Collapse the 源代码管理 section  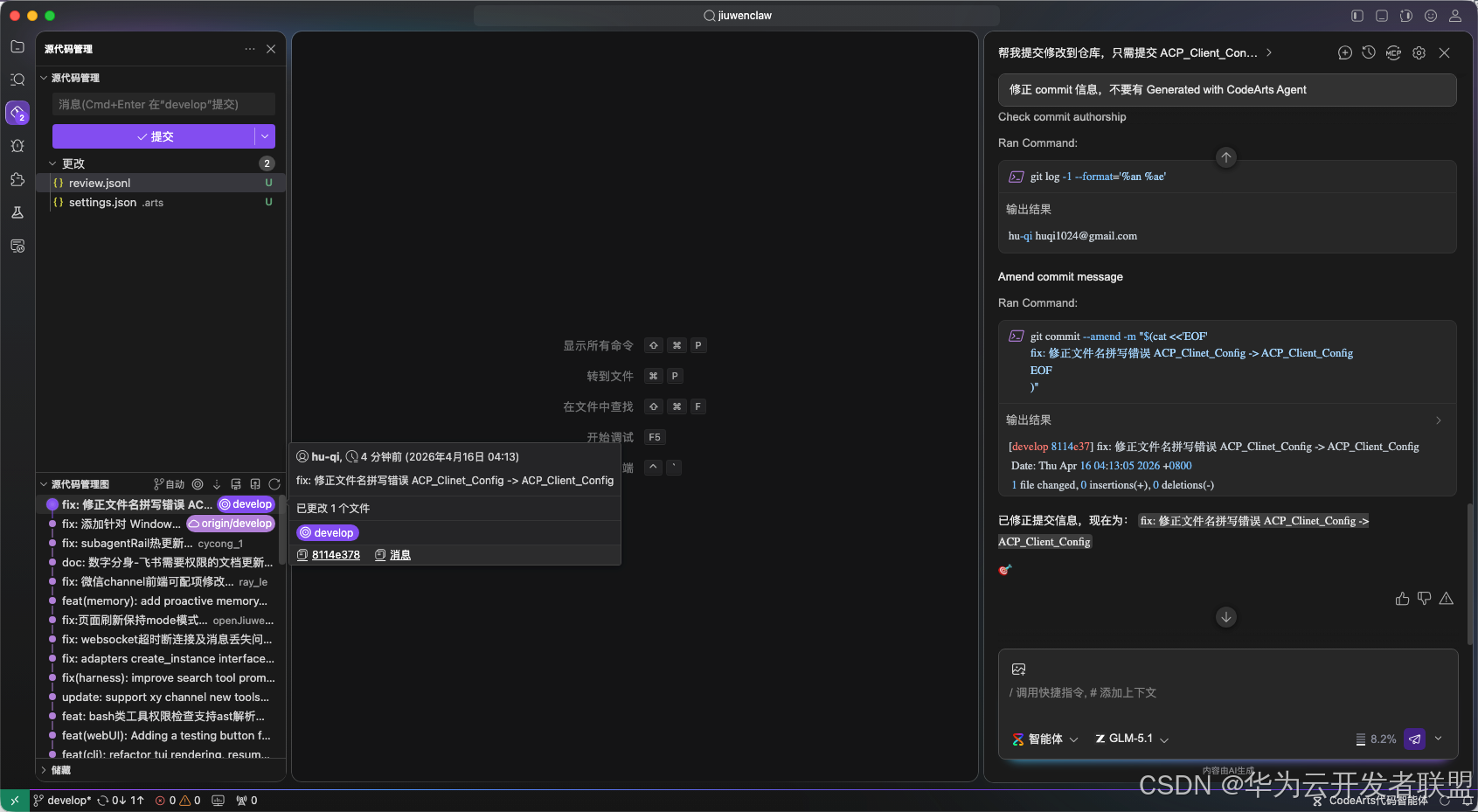click(x=44, y=78)
